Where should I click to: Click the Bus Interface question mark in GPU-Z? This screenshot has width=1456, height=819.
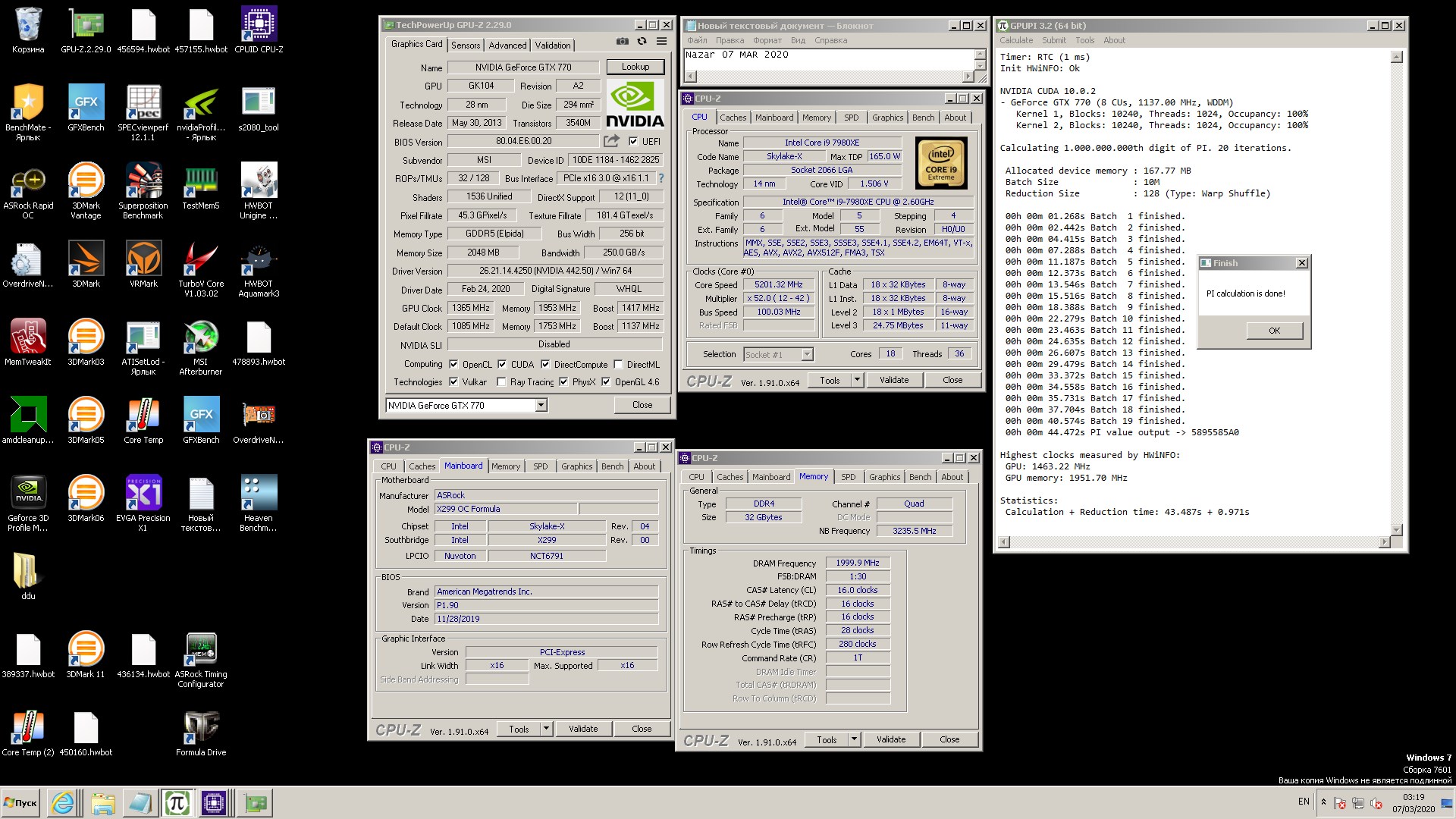click(x=661, y=178)
